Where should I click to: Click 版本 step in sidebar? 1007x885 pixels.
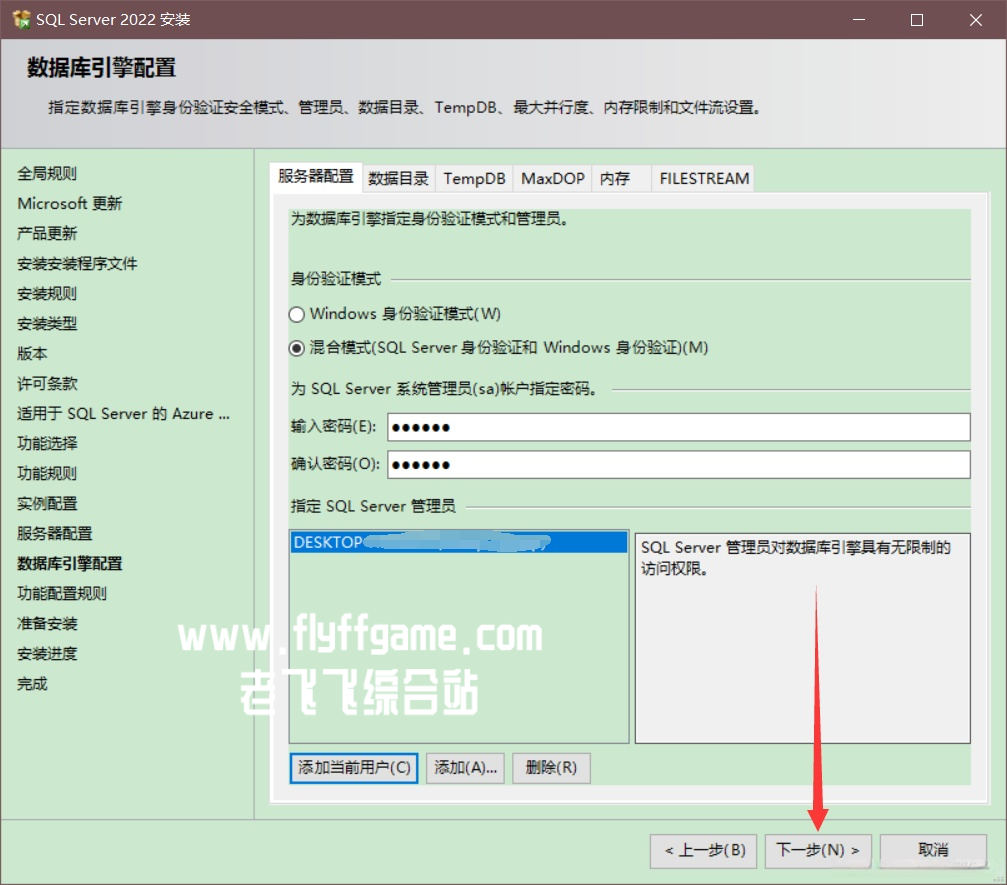32,354
